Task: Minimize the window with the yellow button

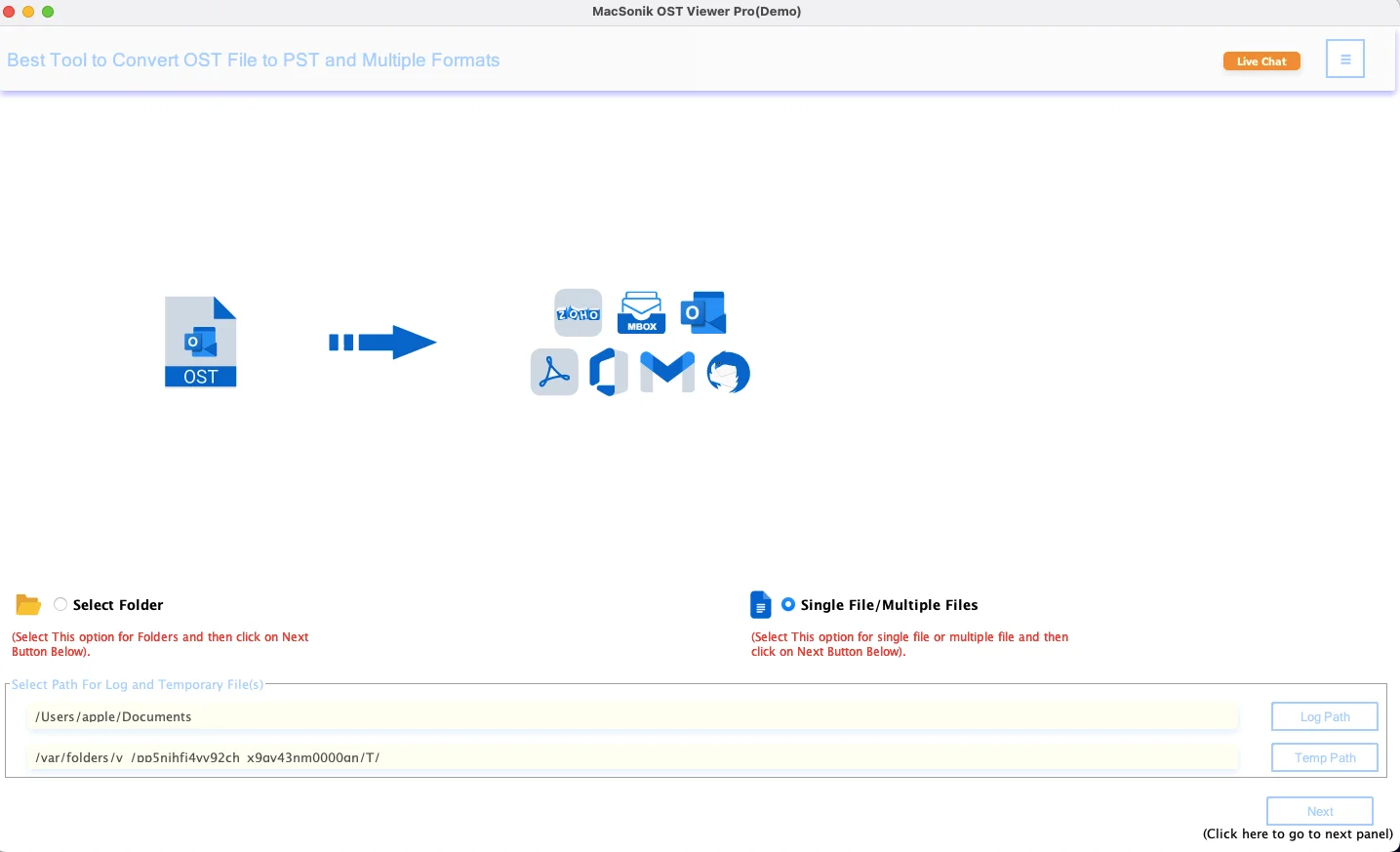Action: tap(28, 12)
